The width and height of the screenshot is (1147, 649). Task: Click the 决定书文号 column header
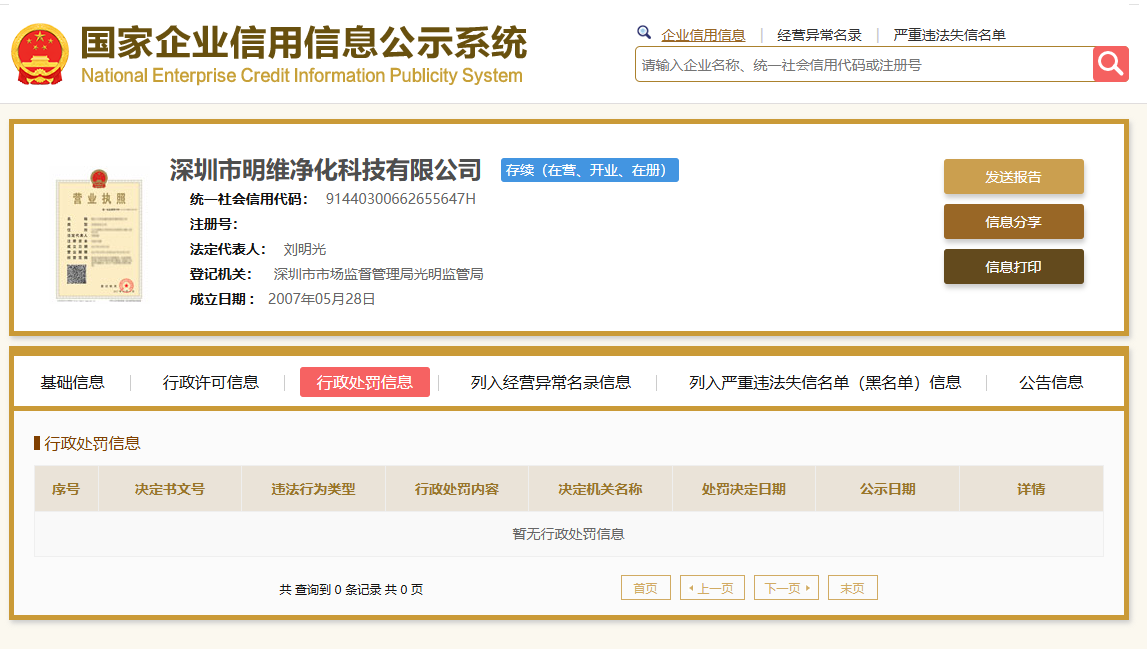(170, 489)
